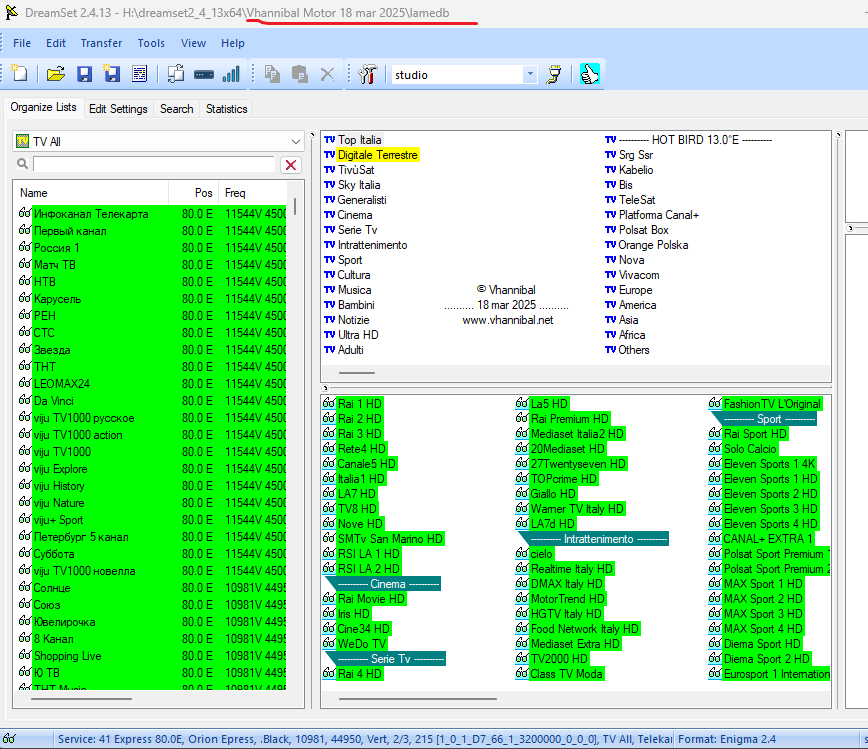Select the Food Network Italy HD channel
This screenshot has height=749, width=868.
pos(585,629)
